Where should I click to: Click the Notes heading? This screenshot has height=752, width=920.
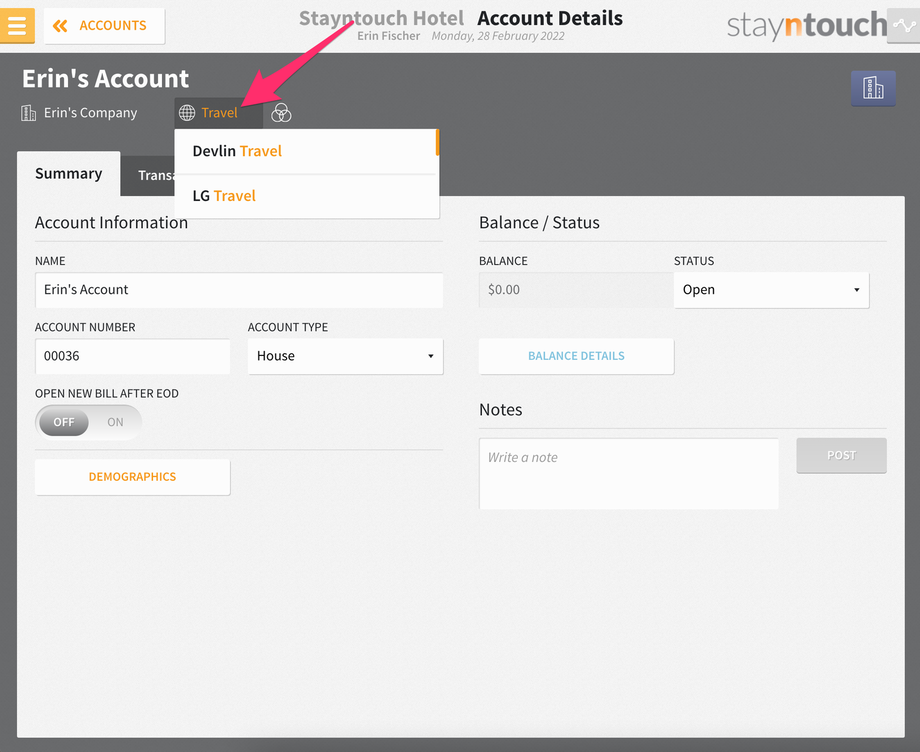tap(500, 409)
